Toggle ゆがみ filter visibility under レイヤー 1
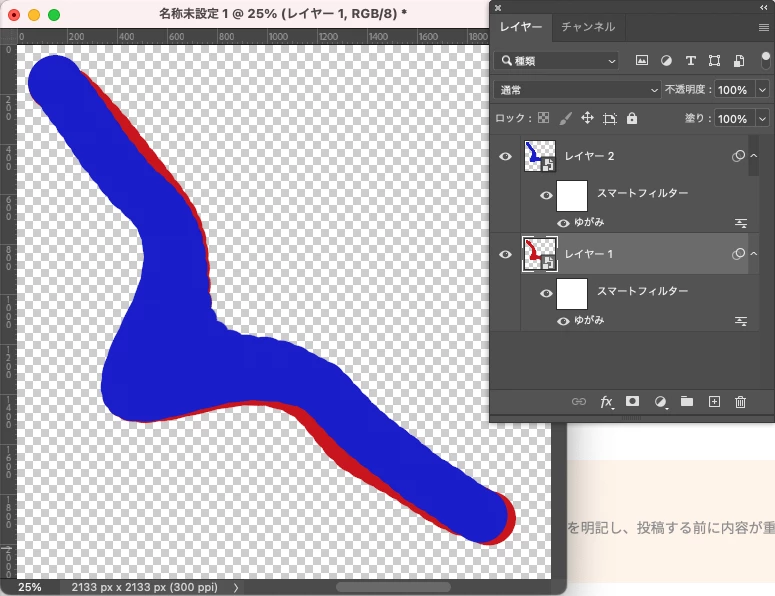The width and height of the screenshot is (775, 596). pyautogui.click(x=563, y=321)
